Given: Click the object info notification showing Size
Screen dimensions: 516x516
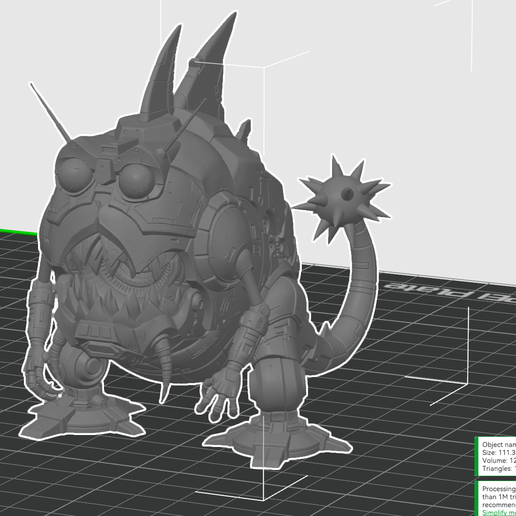Looking at the screenshot, I should (495, 456).
